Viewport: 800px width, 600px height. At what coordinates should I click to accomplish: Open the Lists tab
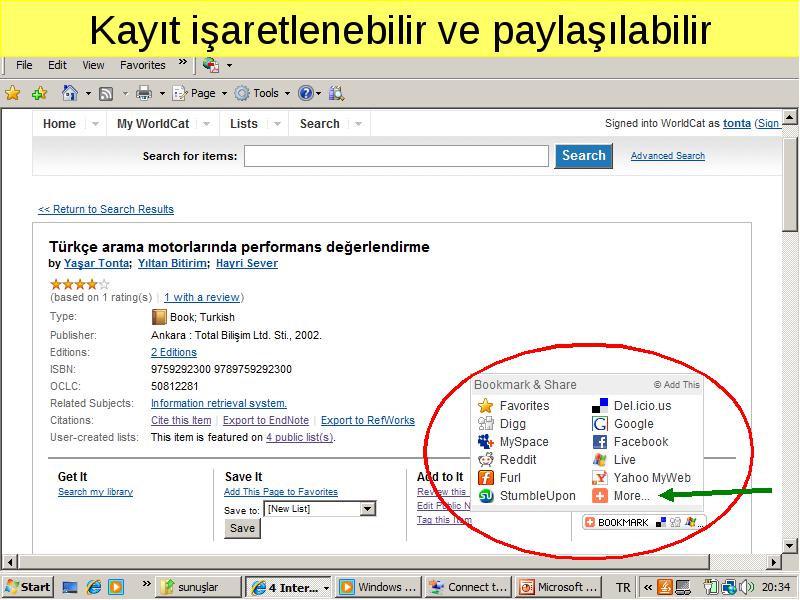click(x=243, y=124)
